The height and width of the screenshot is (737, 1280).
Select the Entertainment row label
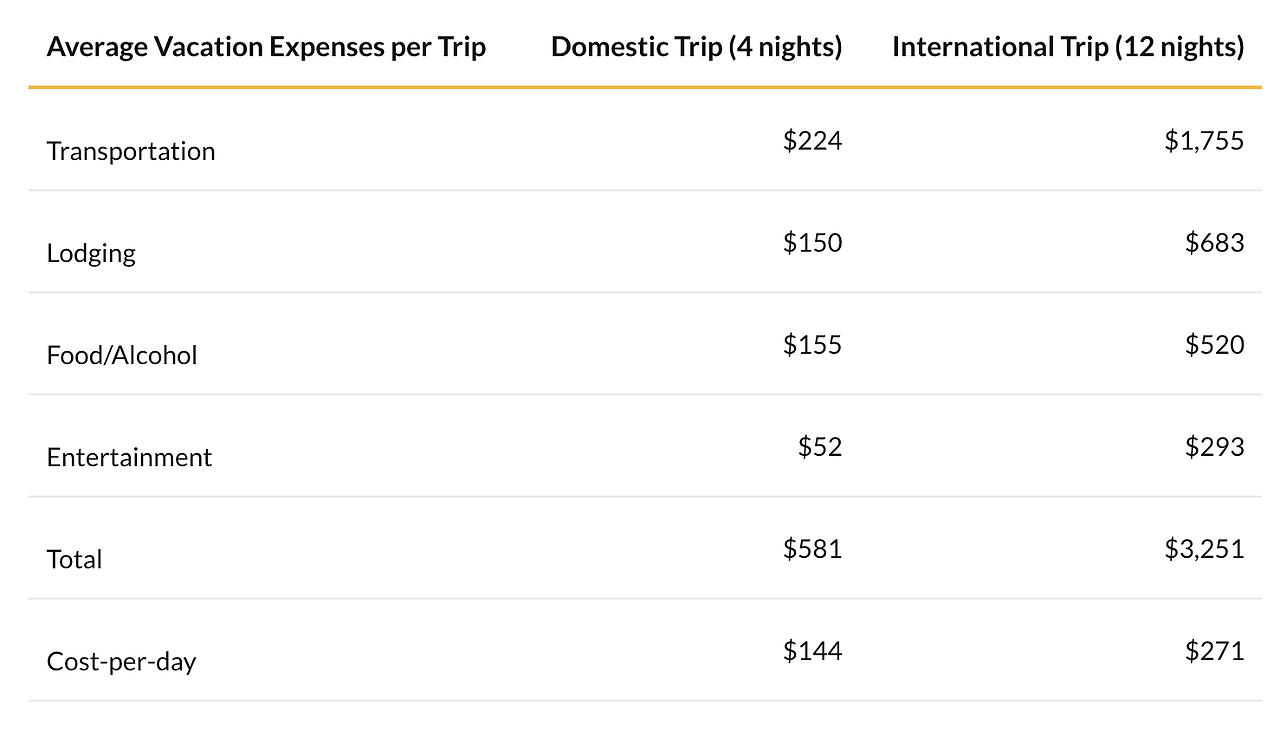(x=129, y=457)
